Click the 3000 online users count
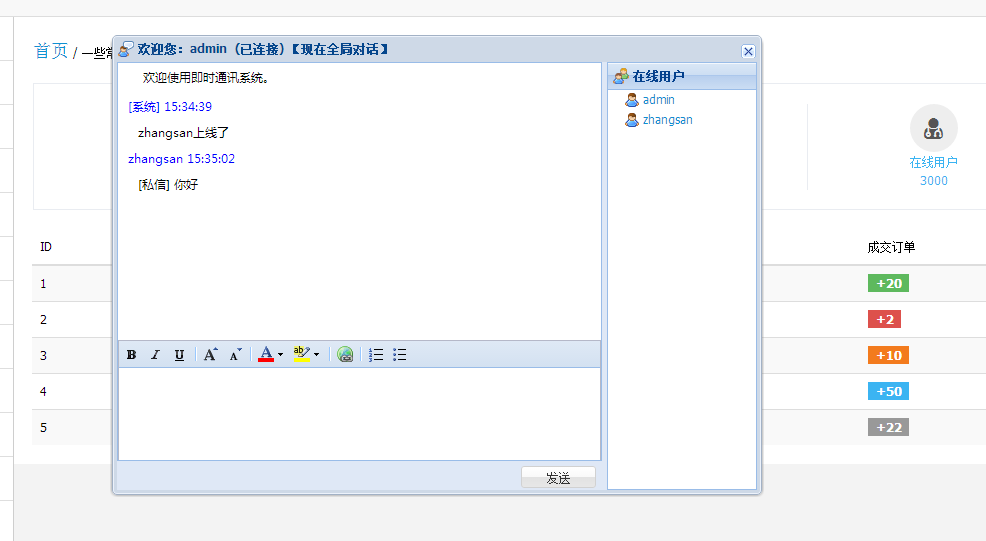Viewport: 986px width, 541px height. [x=934, y=181]
